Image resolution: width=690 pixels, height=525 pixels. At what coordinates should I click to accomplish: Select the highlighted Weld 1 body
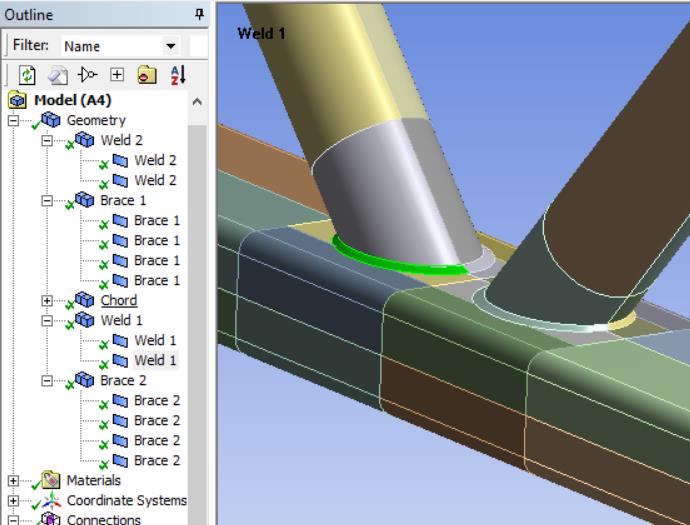(x=155, y=360)
